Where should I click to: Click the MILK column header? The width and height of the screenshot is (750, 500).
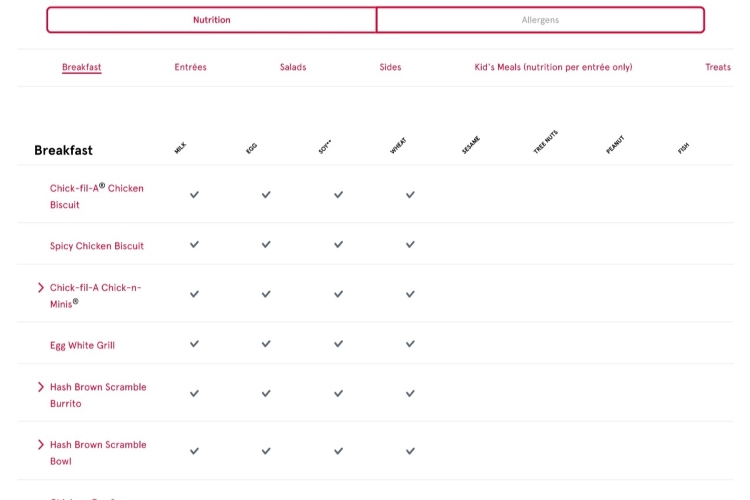pyautogui.click(x=180, y=148)
